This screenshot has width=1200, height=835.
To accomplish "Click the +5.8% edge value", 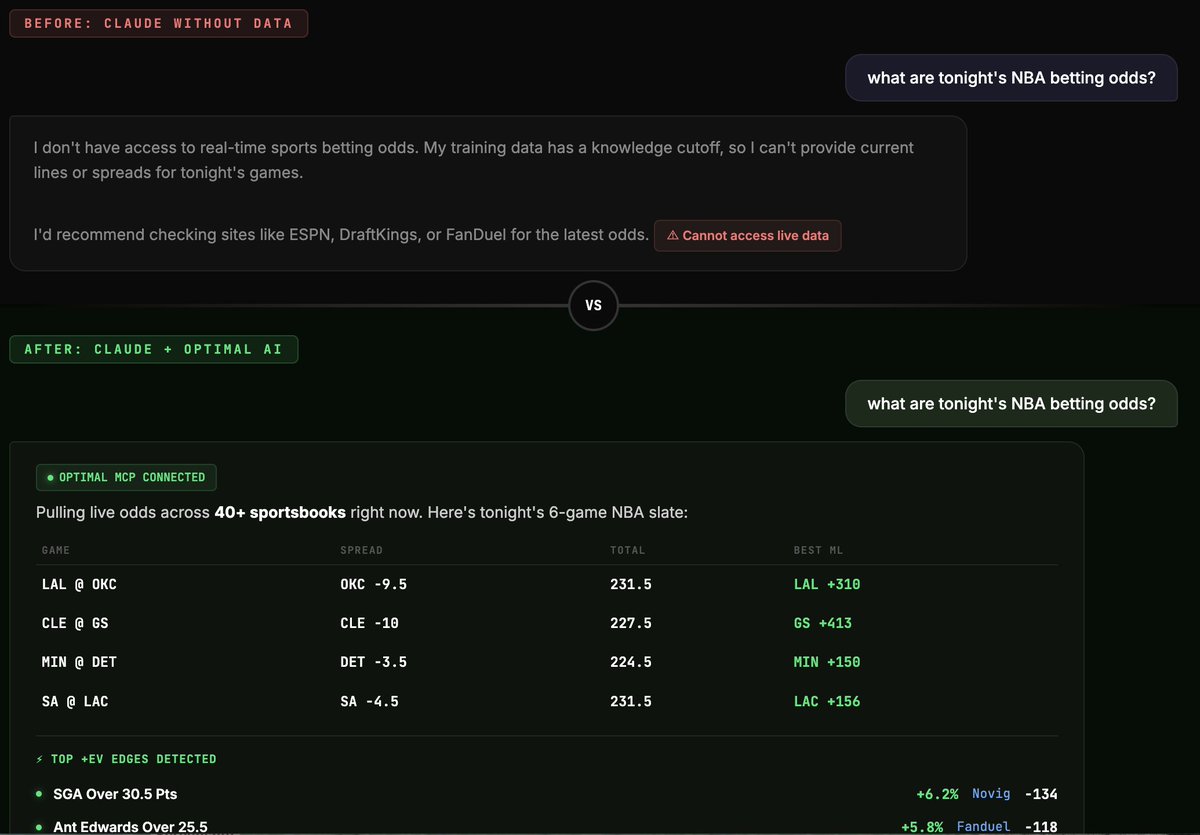I will (x=922, y=827).
